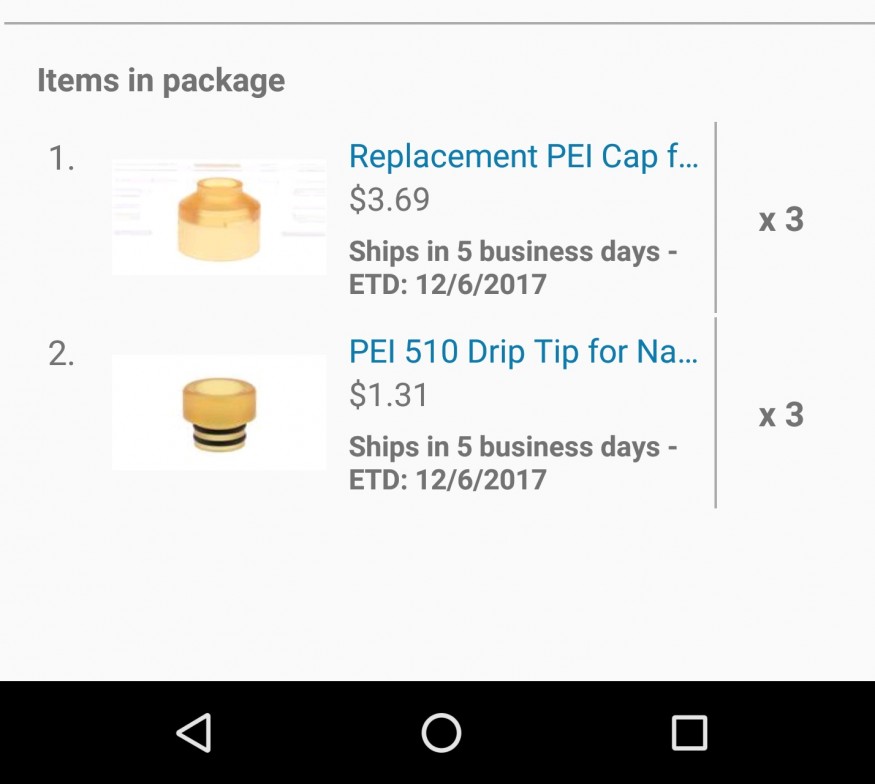
Task: Open the Replacement PEI Cap product image
Action: point(219,216)
